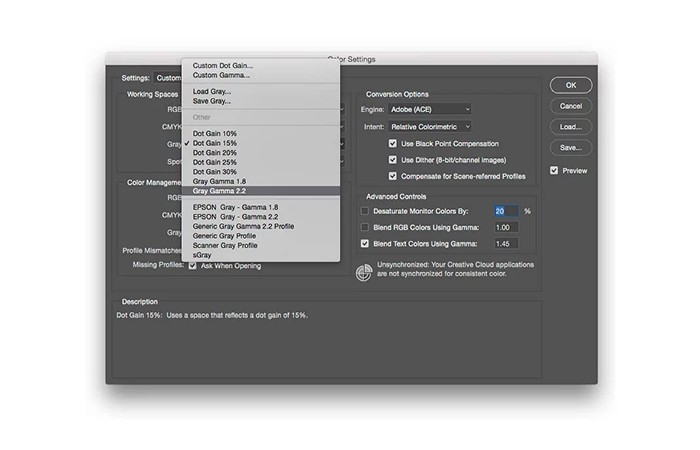700x450 pixels.
Task: Open the Engine Adobe (ACE) dropdown
Action: (429, 109)
